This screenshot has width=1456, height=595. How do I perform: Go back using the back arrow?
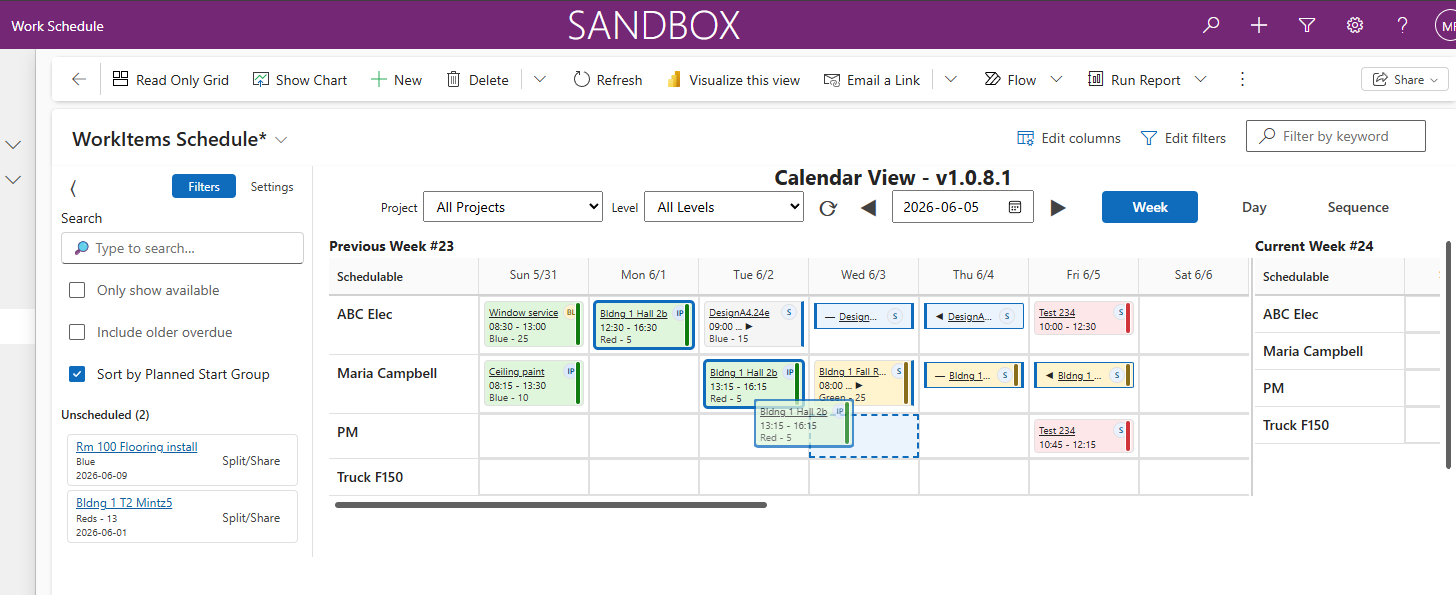point(79,80)
